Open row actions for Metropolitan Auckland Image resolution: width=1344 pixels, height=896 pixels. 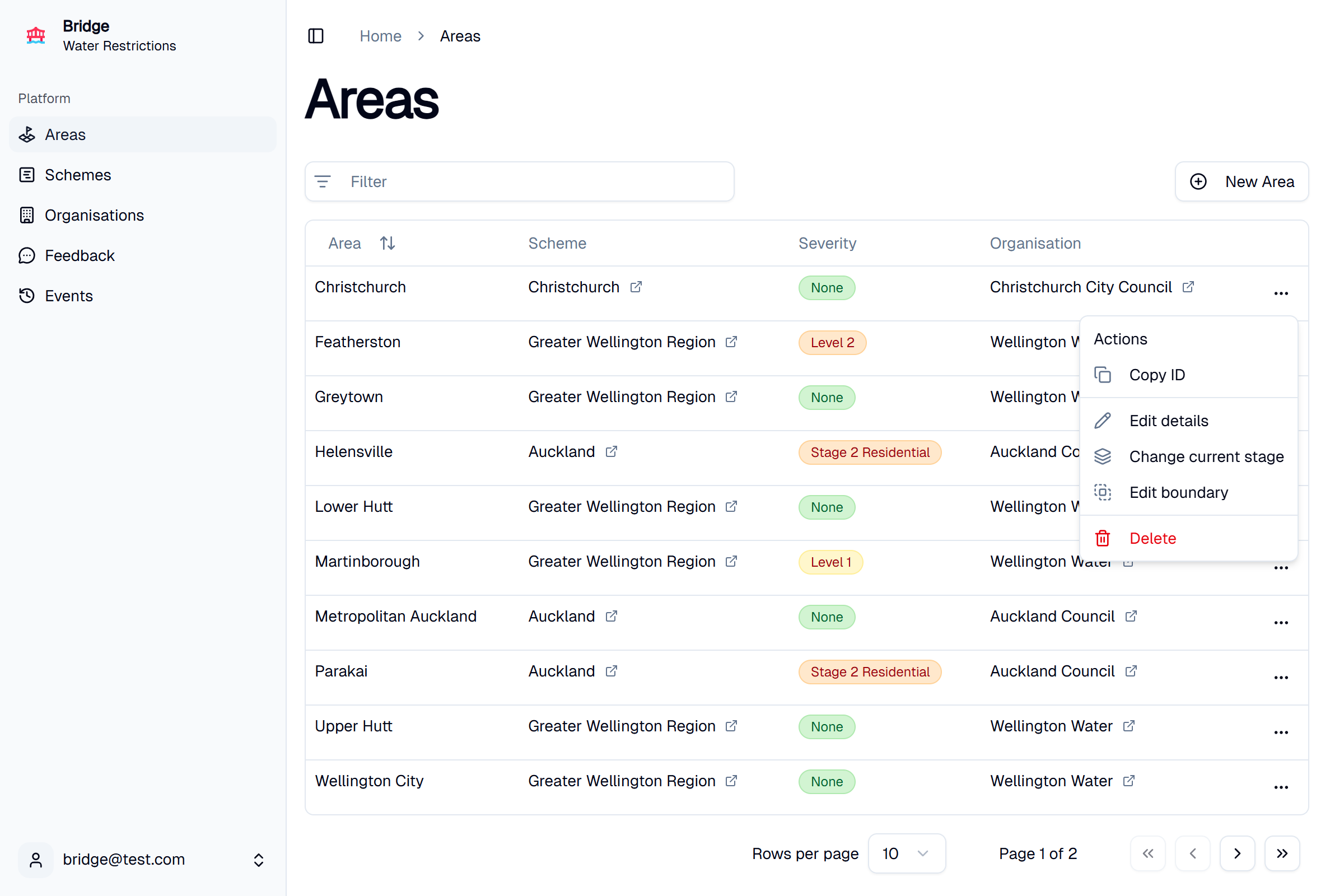pos(1281,622)
